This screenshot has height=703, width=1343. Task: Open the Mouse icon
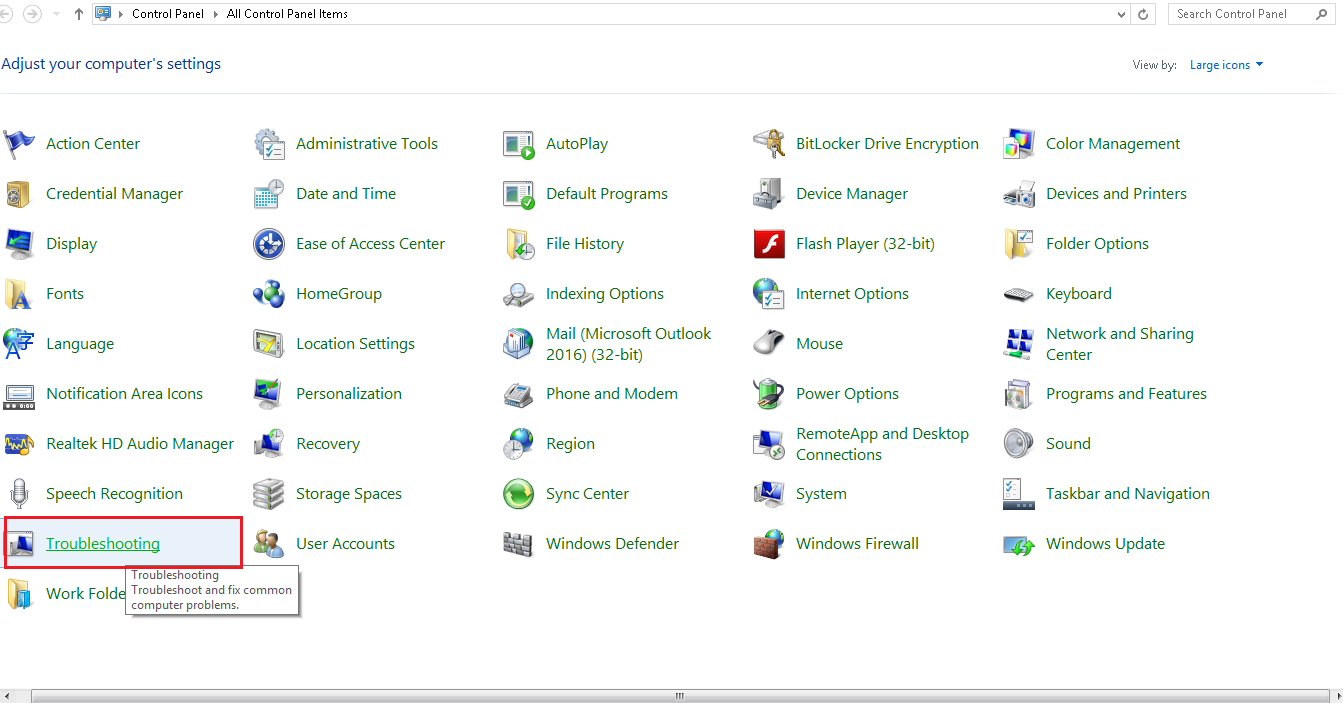[768, 344]
